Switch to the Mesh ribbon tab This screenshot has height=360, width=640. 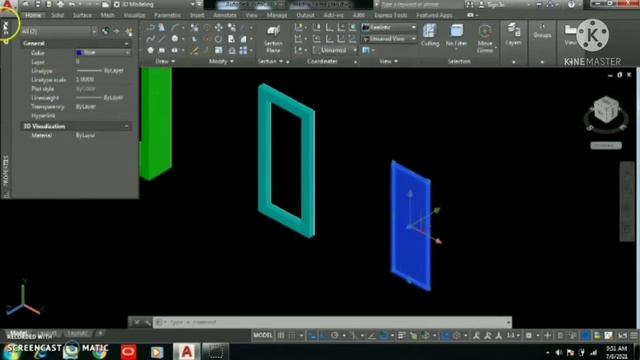click(108, 15)
